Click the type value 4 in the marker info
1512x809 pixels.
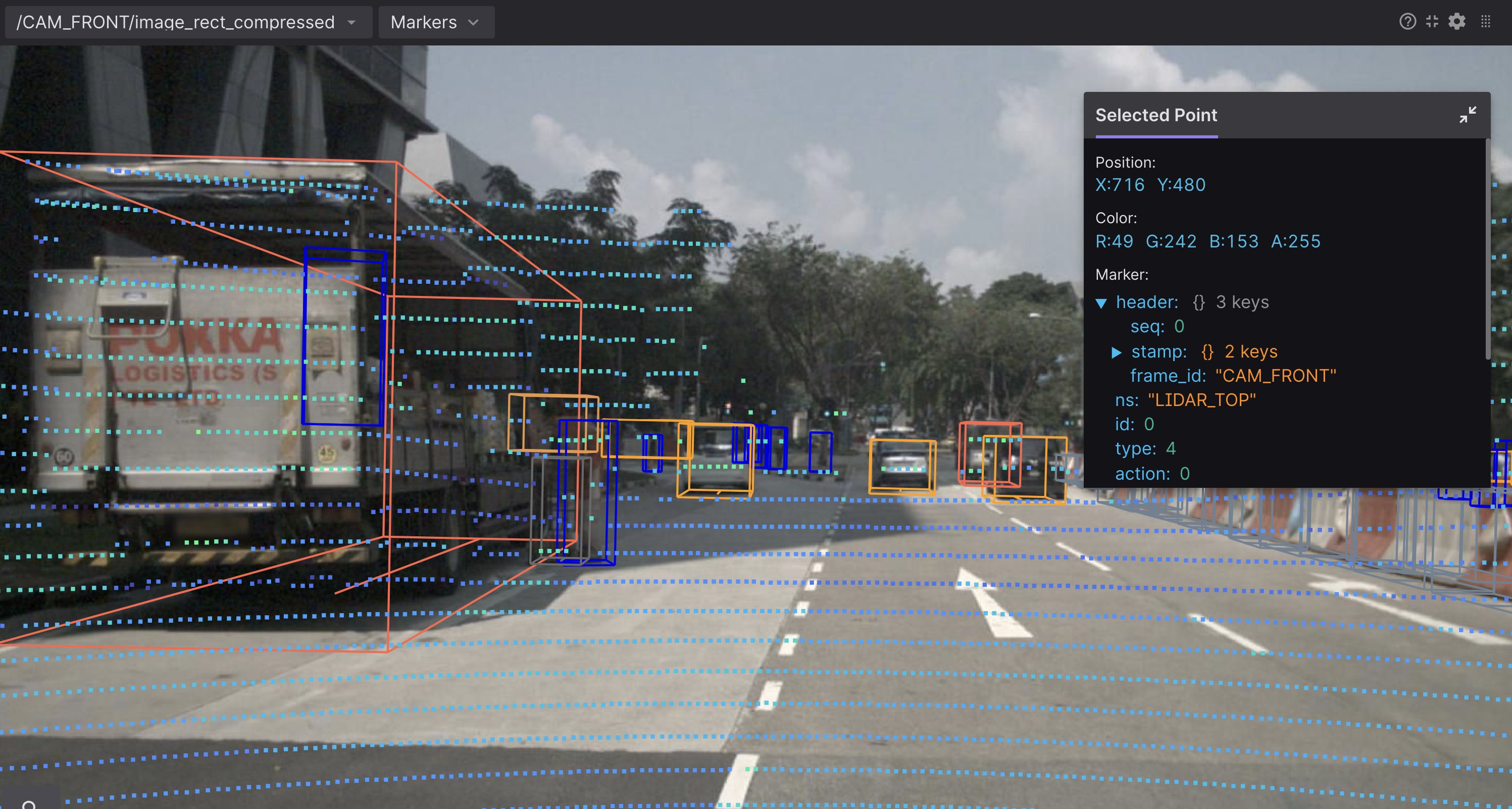tap(1170, 448)
